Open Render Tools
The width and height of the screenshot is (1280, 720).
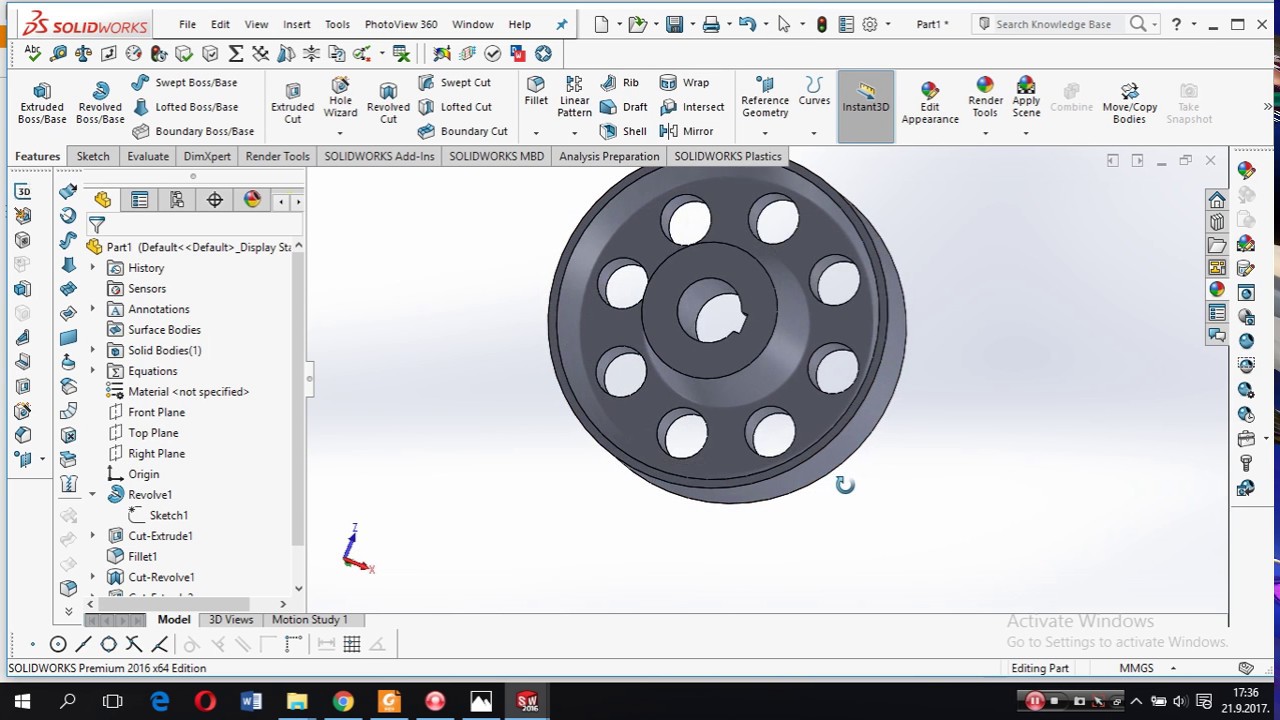985,97
